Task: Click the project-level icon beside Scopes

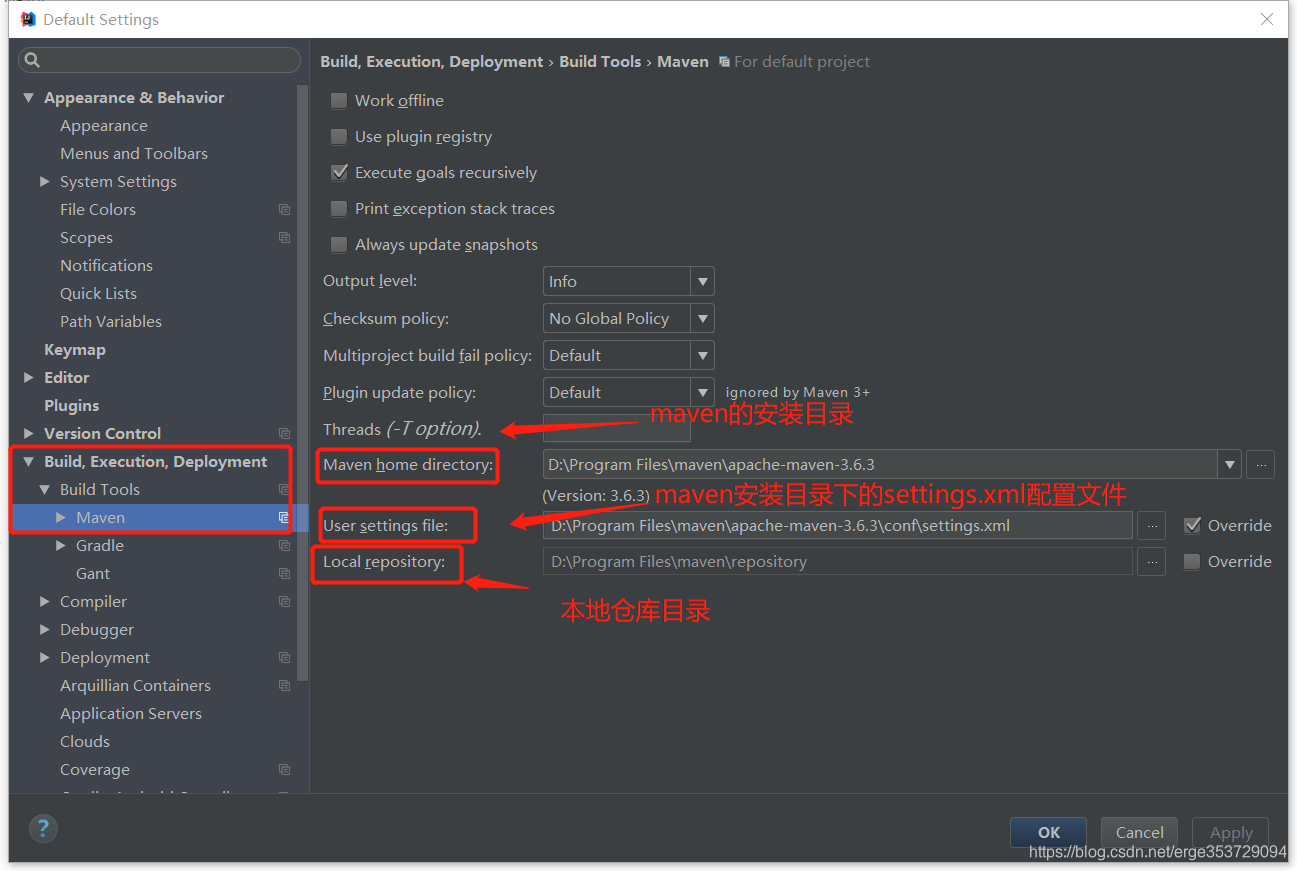Action: point(285,238)
